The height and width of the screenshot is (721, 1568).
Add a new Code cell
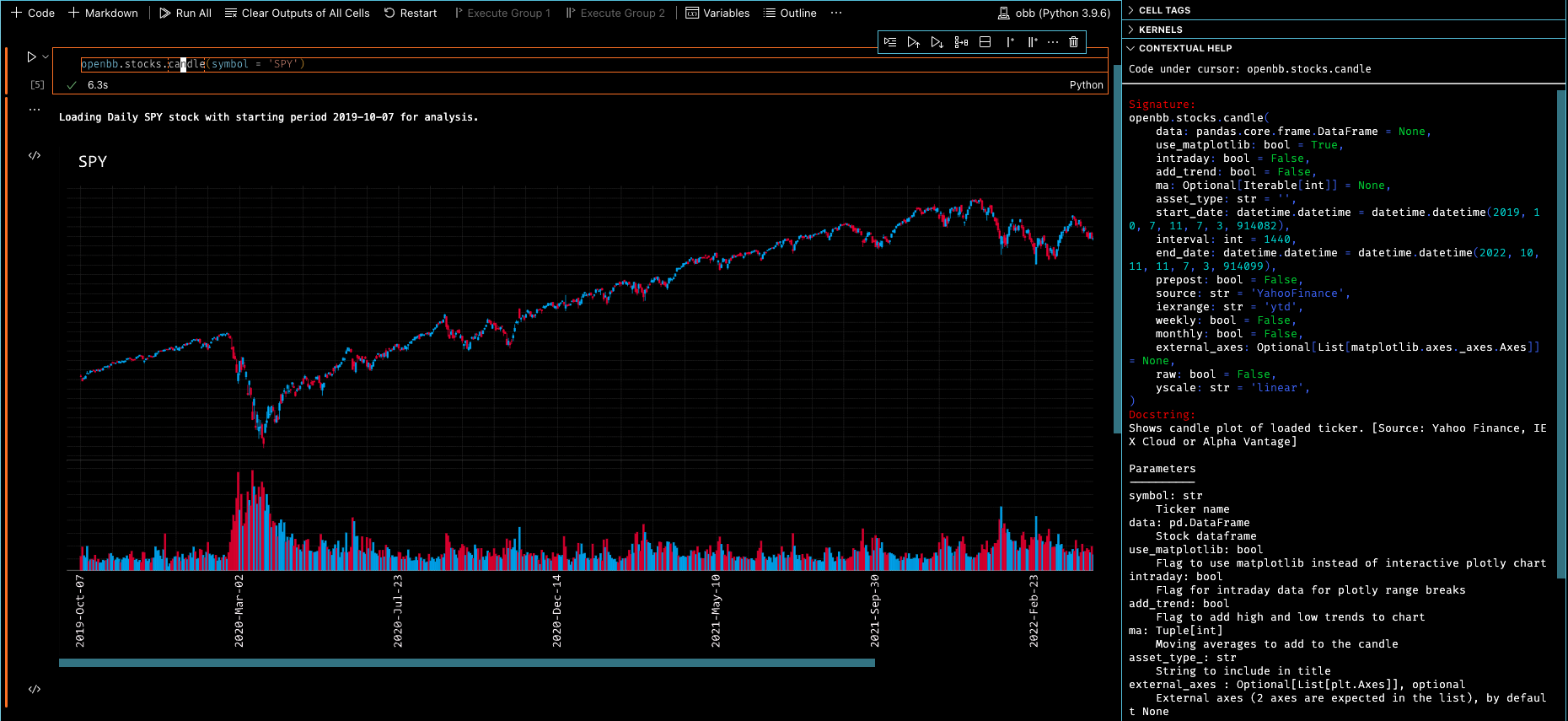(x=33, y=13)
